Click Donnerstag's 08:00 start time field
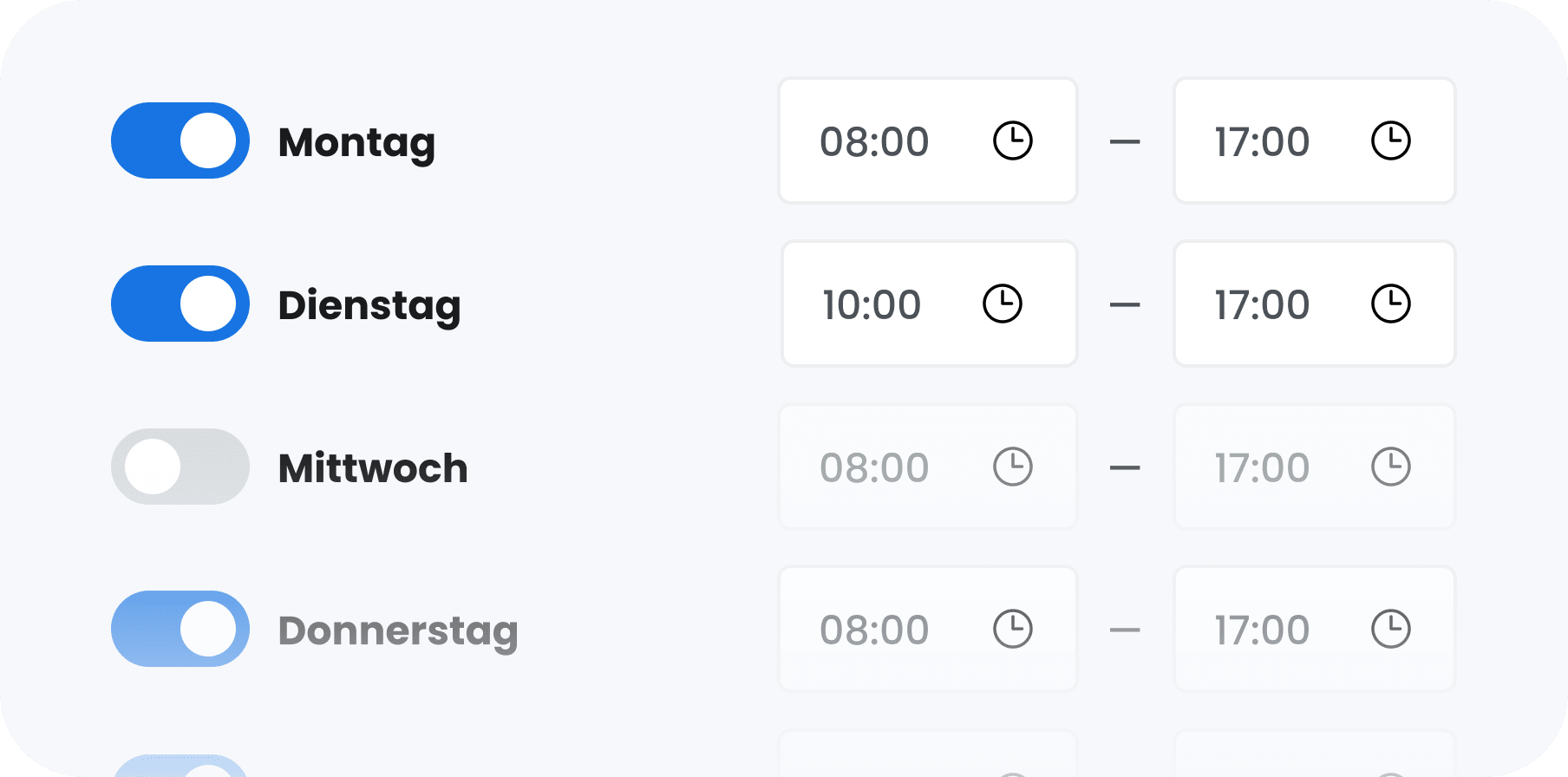 [x=876, y=630]
